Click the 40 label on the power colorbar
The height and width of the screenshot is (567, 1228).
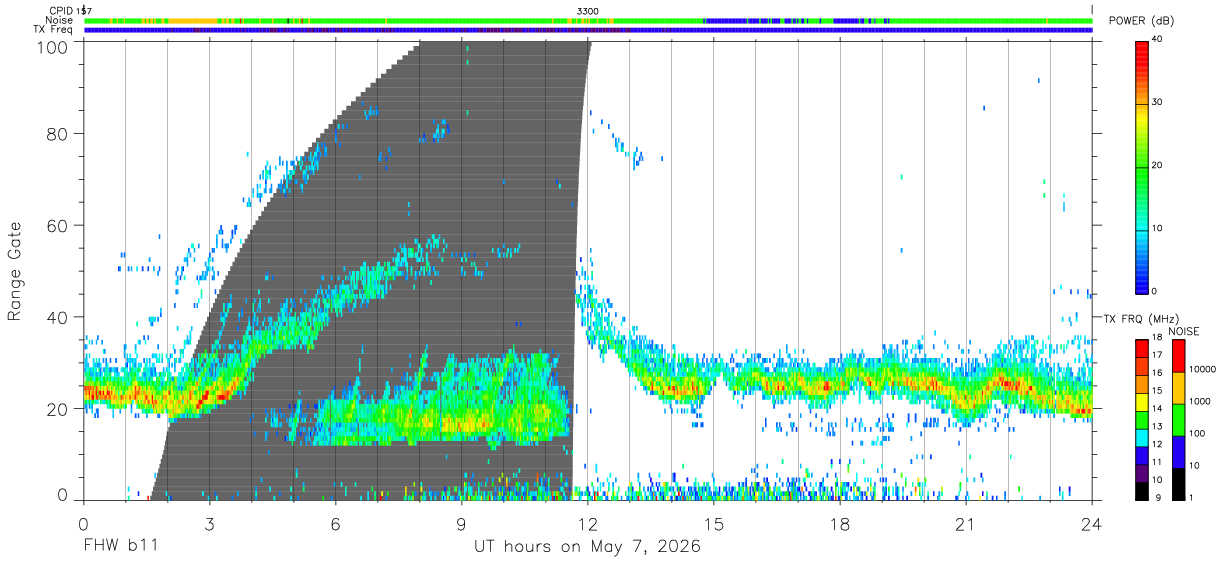tap(1158, 40)
